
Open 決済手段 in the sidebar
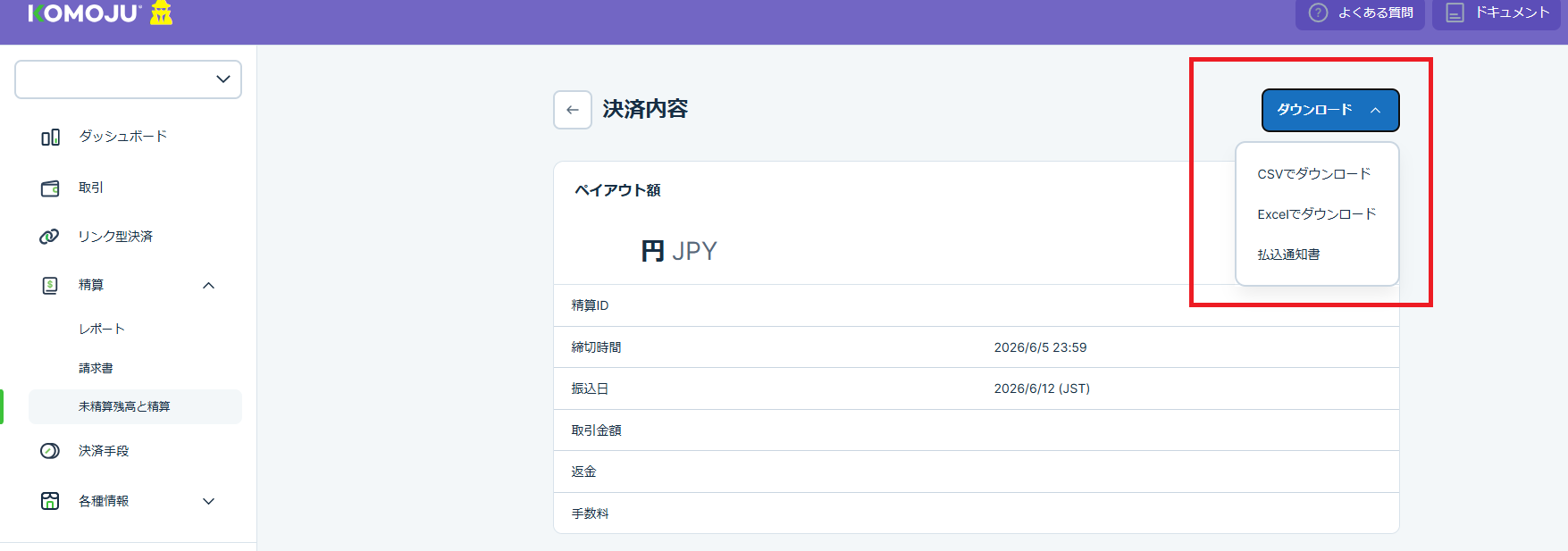[104, 451]
